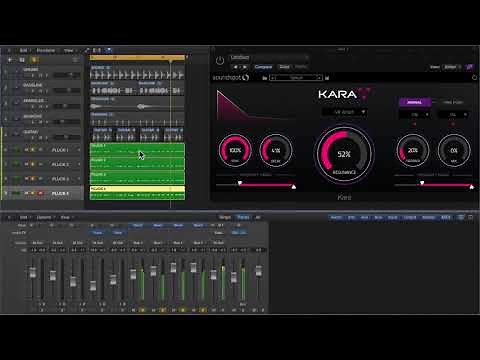Open the plugin settings dropdown above Compare
The image size is (480, 360).
[269, 58]
